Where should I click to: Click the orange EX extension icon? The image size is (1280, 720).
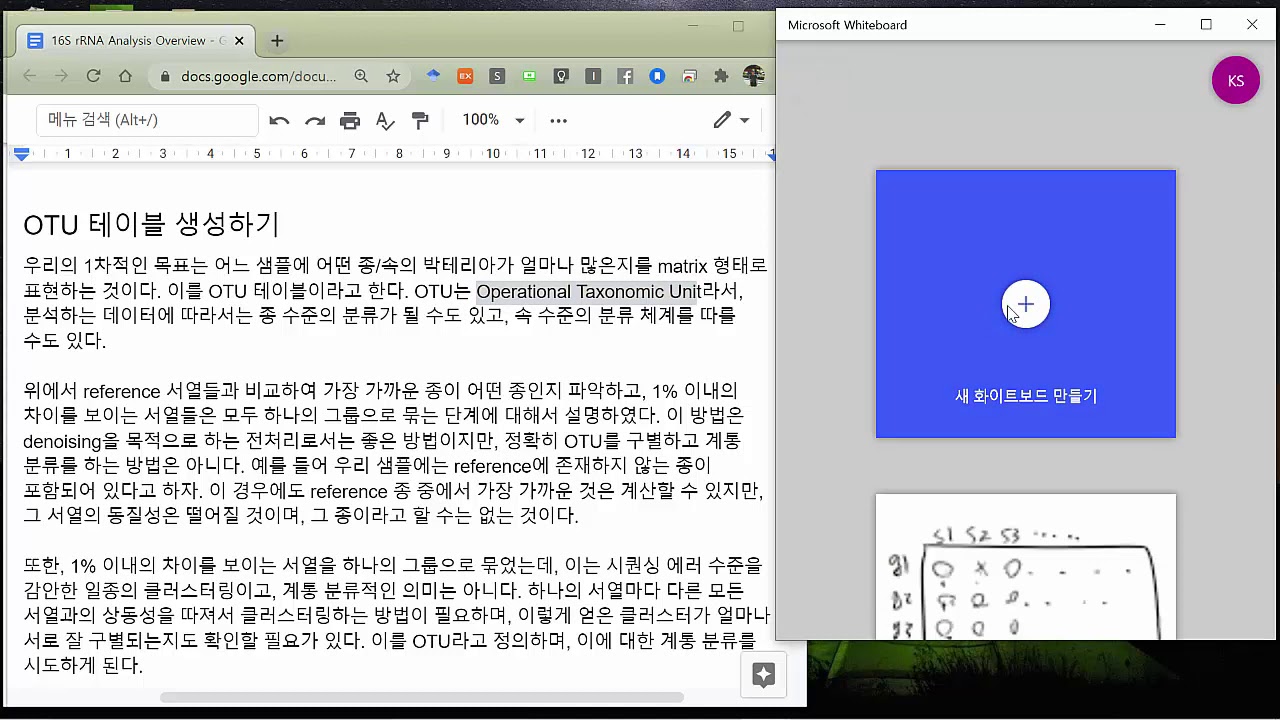click(465, 76)
